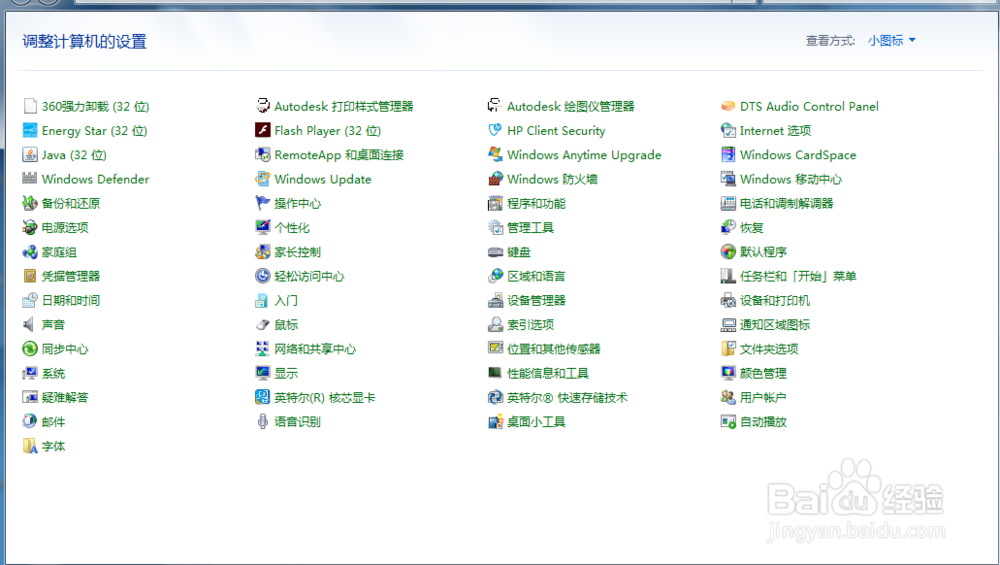
Task: Open 英特尔(R) 核芯显卡 link
Action: click(325, 397)
